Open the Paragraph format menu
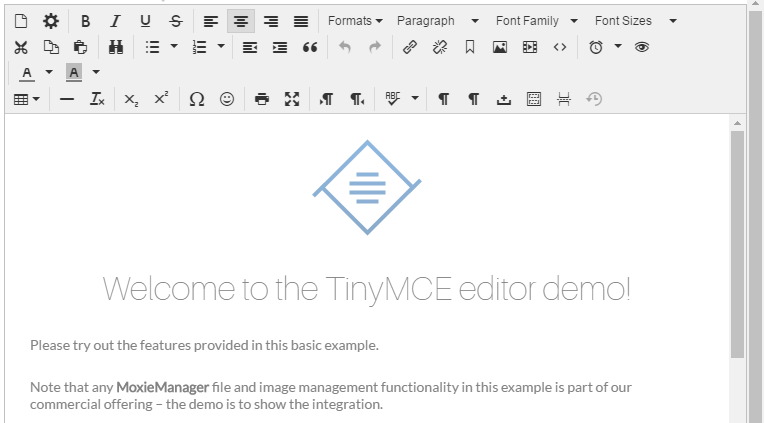 click(438, 21)
